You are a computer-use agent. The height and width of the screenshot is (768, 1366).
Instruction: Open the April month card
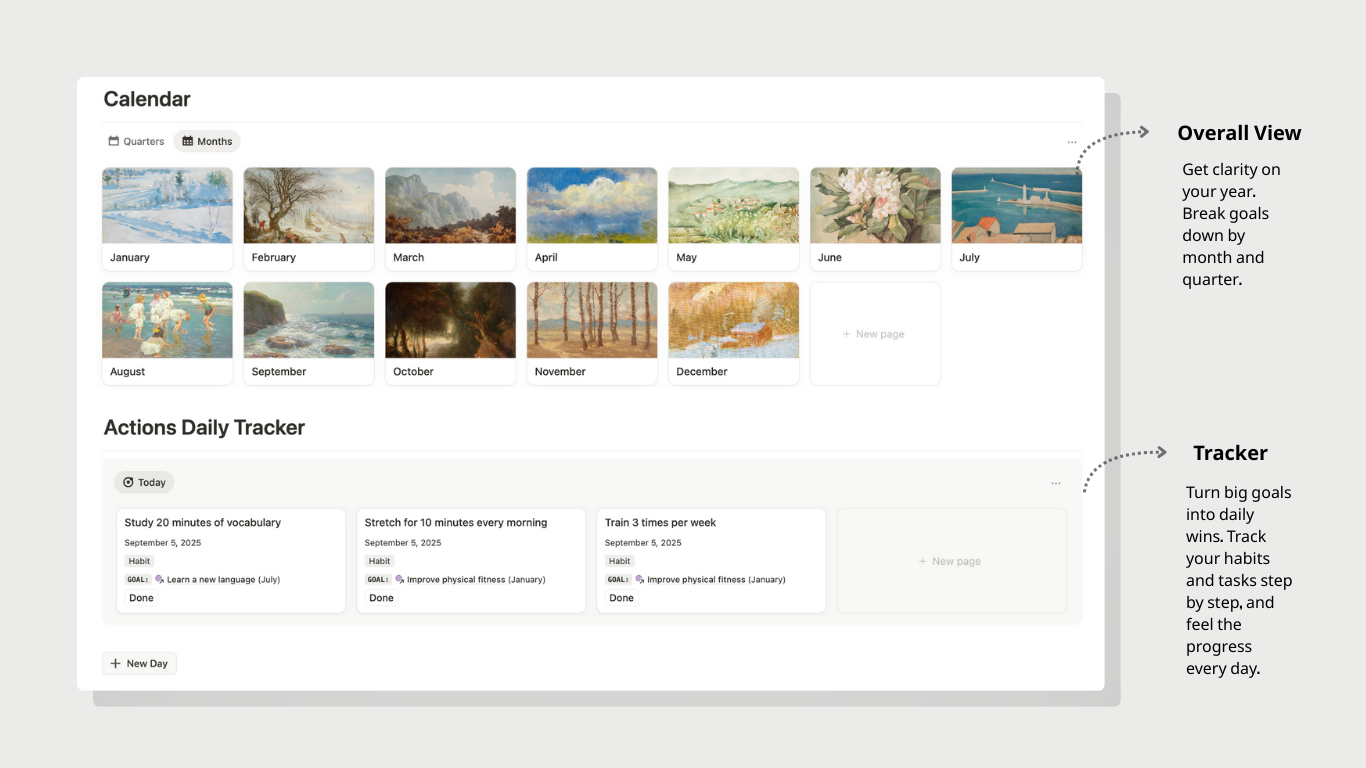(592, 219)
